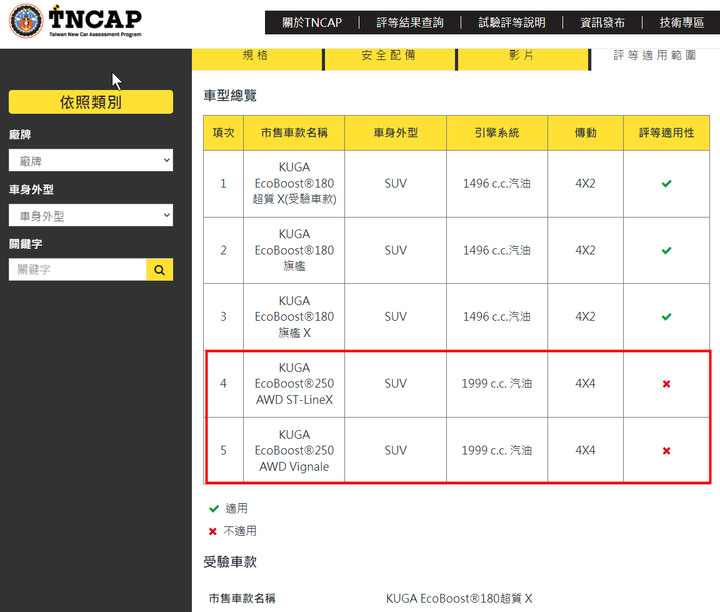Open the 技術專區 menu

(681, 22)
